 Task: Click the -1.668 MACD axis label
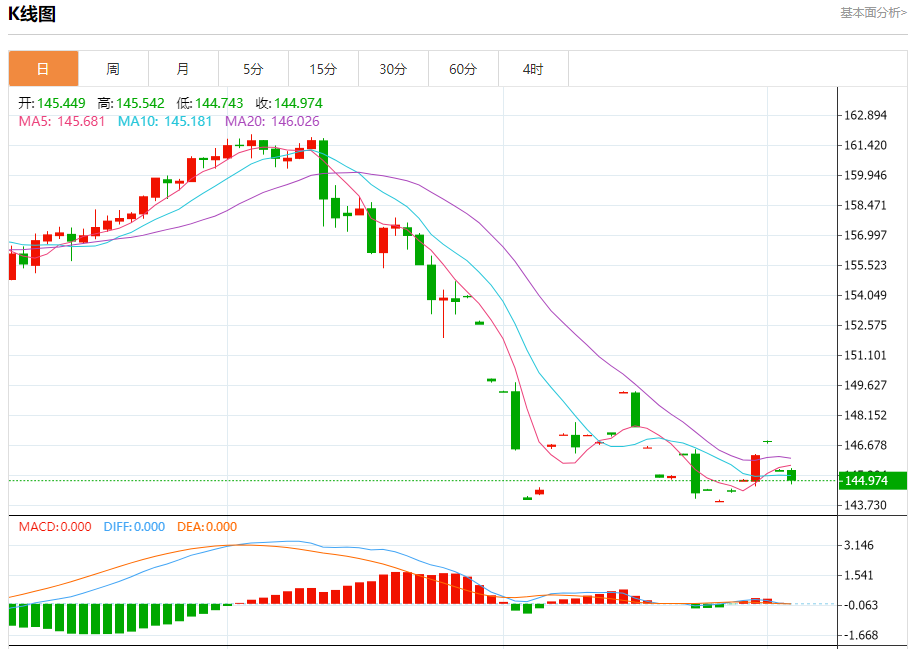(860, 635)
